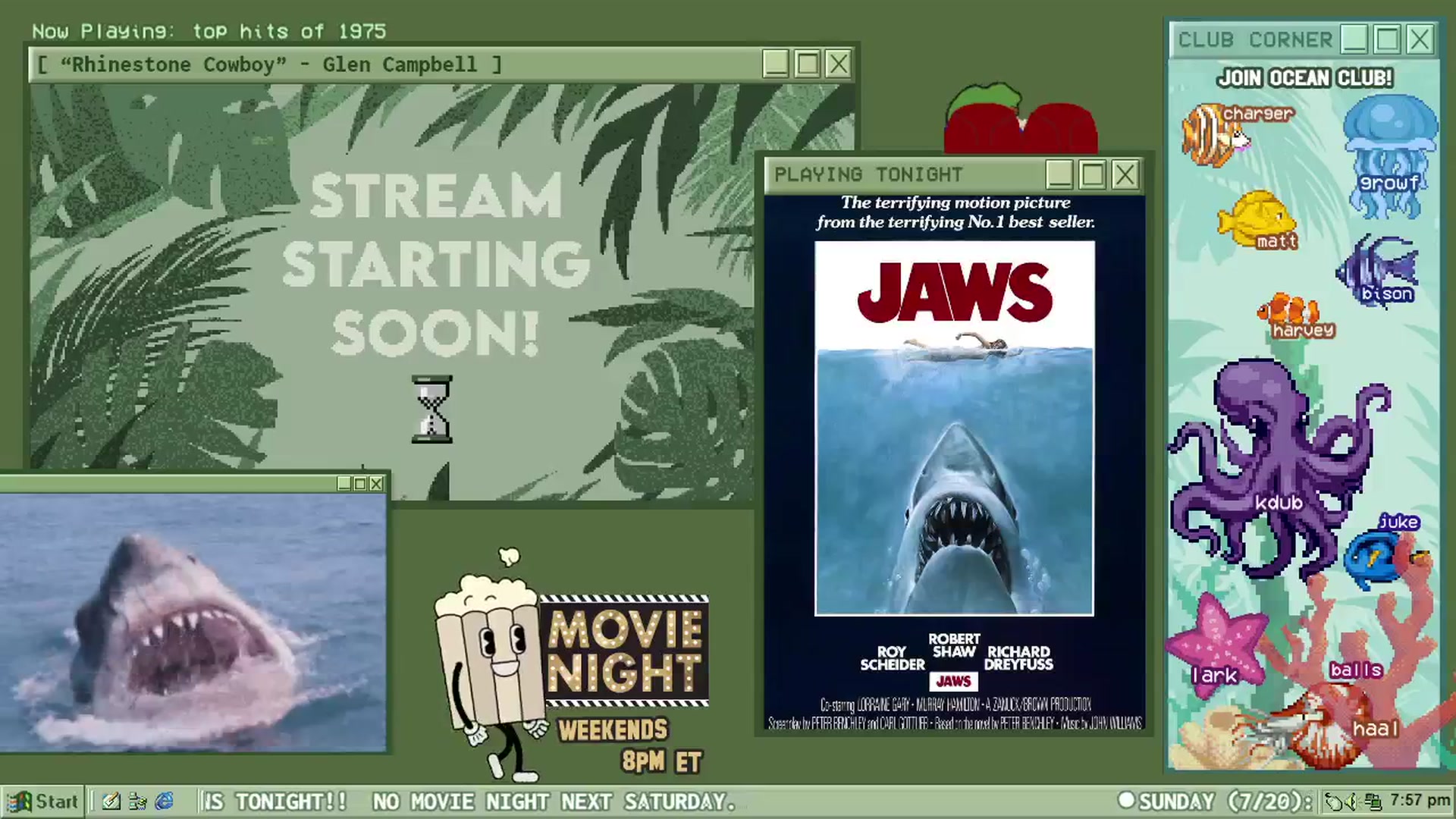Maximize the Club Corner window
Viewport: 1456px width, 819px height.
(1387, 39)
